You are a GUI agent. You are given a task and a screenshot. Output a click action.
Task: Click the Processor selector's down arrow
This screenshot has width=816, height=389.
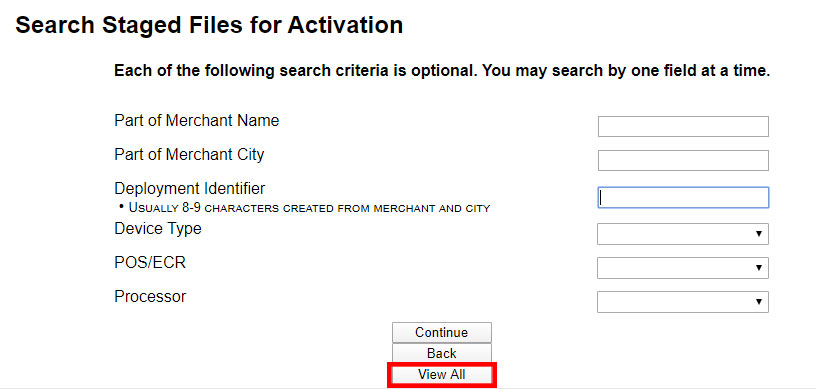[759, 302]
